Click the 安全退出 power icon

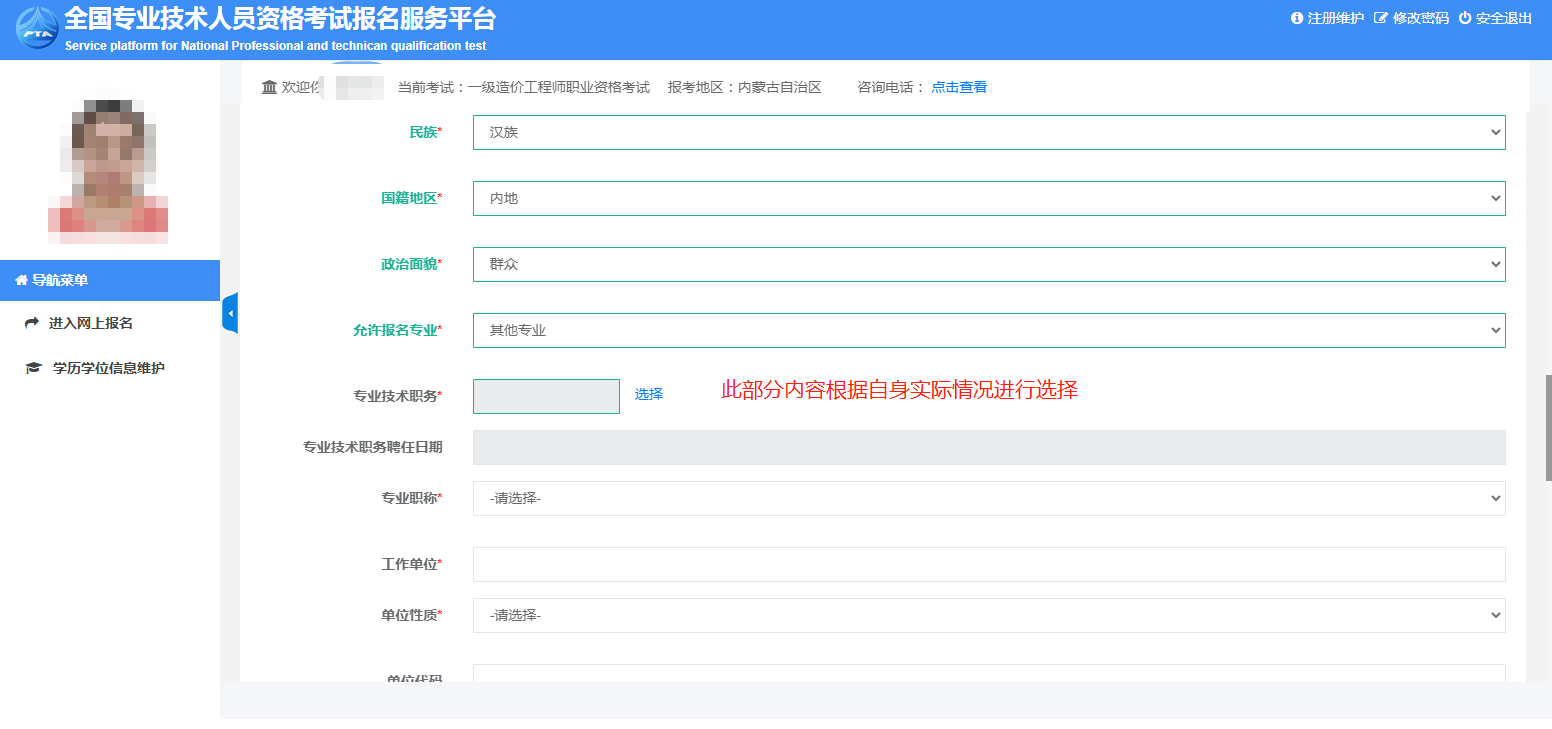(x=1465, y=18)
